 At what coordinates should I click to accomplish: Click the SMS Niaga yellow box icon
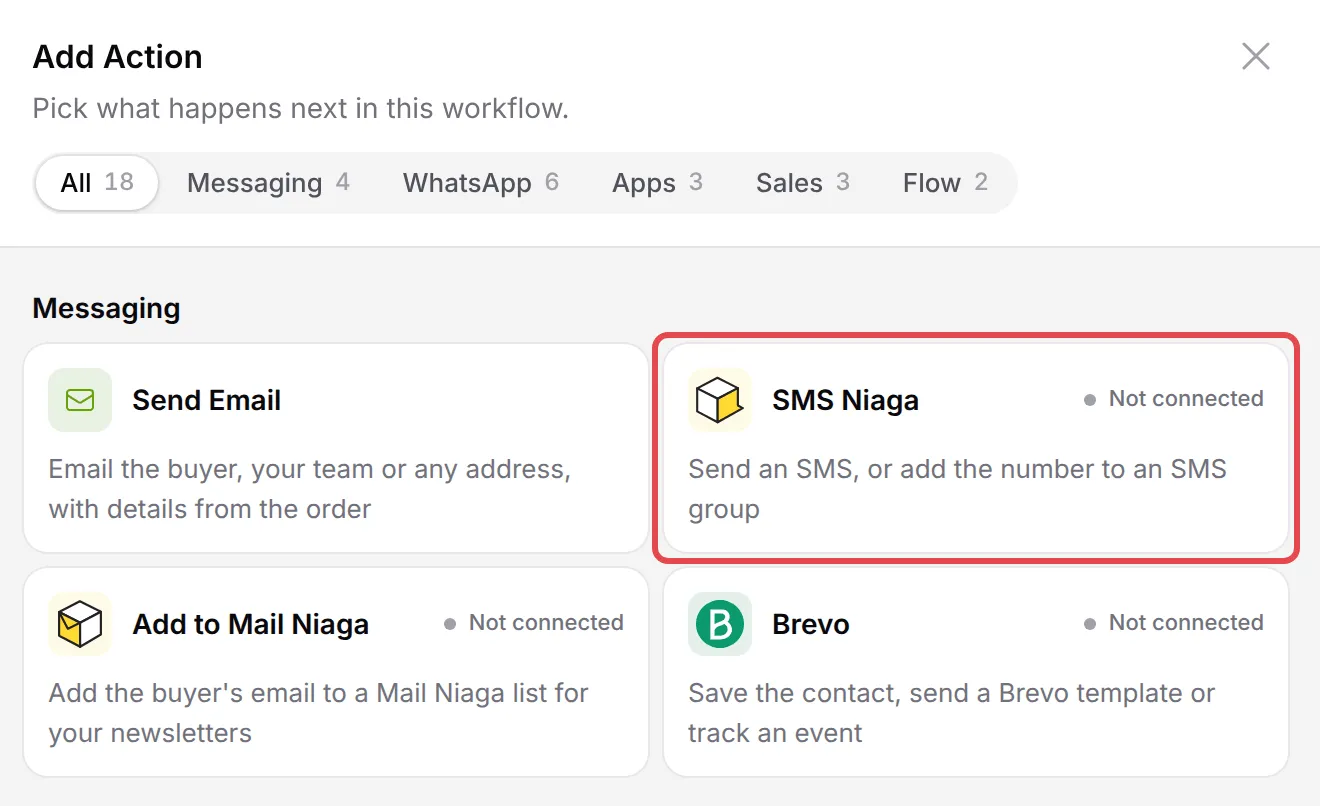tap(720, 400)
